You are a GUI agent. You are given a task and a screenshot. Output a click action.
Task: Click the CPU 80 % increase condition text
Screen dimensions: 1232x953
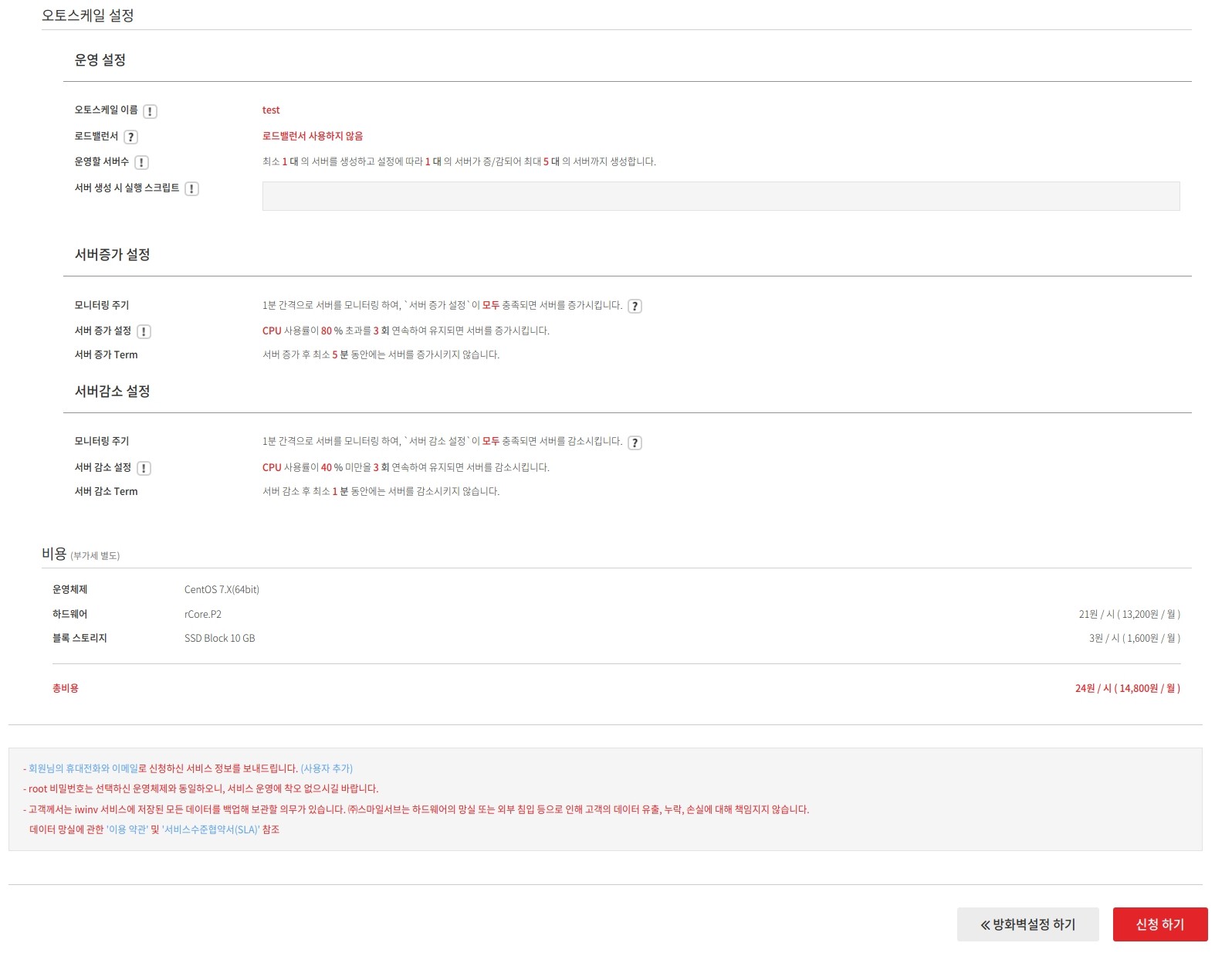coord(406,331)
